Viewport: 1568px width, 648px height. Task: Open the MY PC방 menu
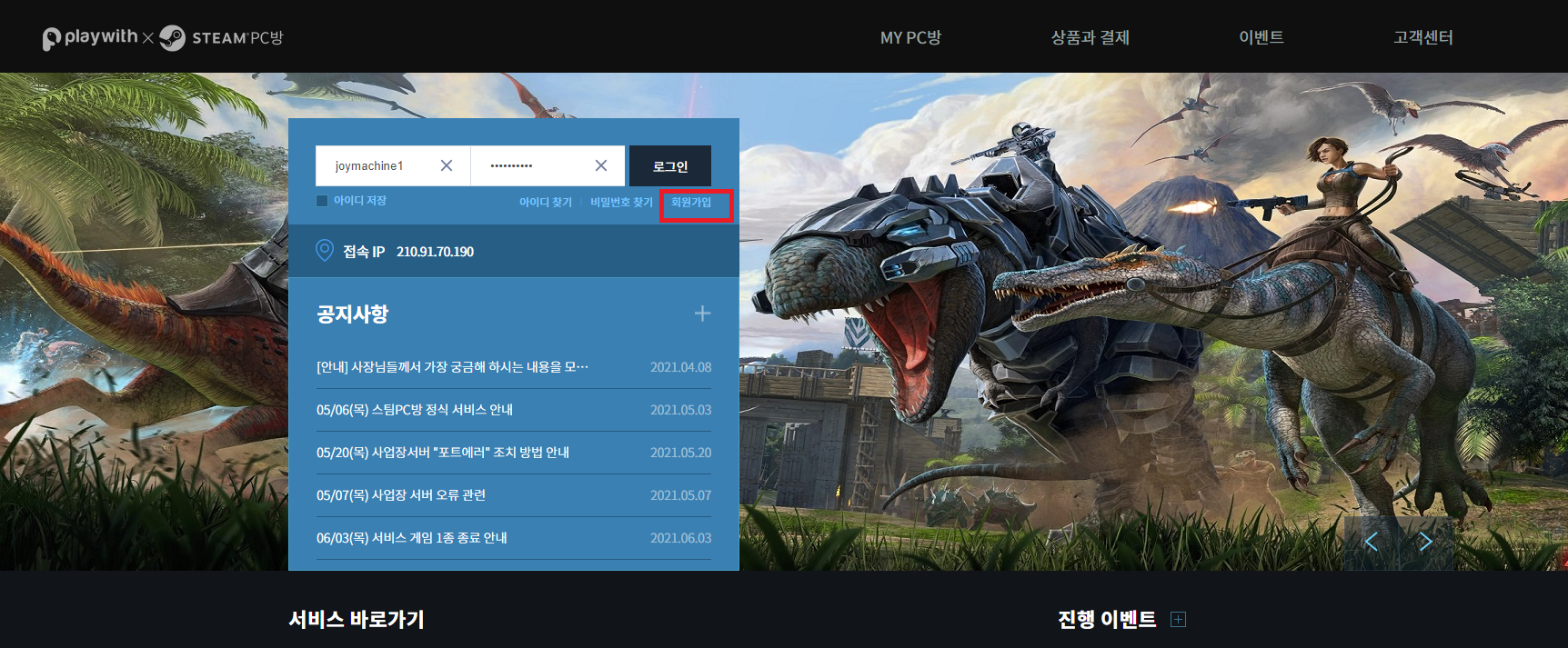click(x=910, y=37)
